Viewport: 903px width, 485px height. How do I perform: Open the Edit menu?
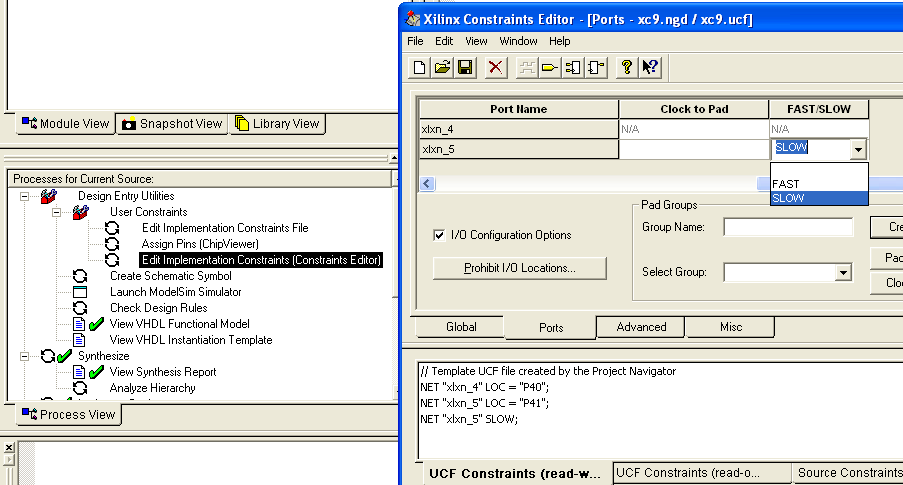[x=443, y=41]
